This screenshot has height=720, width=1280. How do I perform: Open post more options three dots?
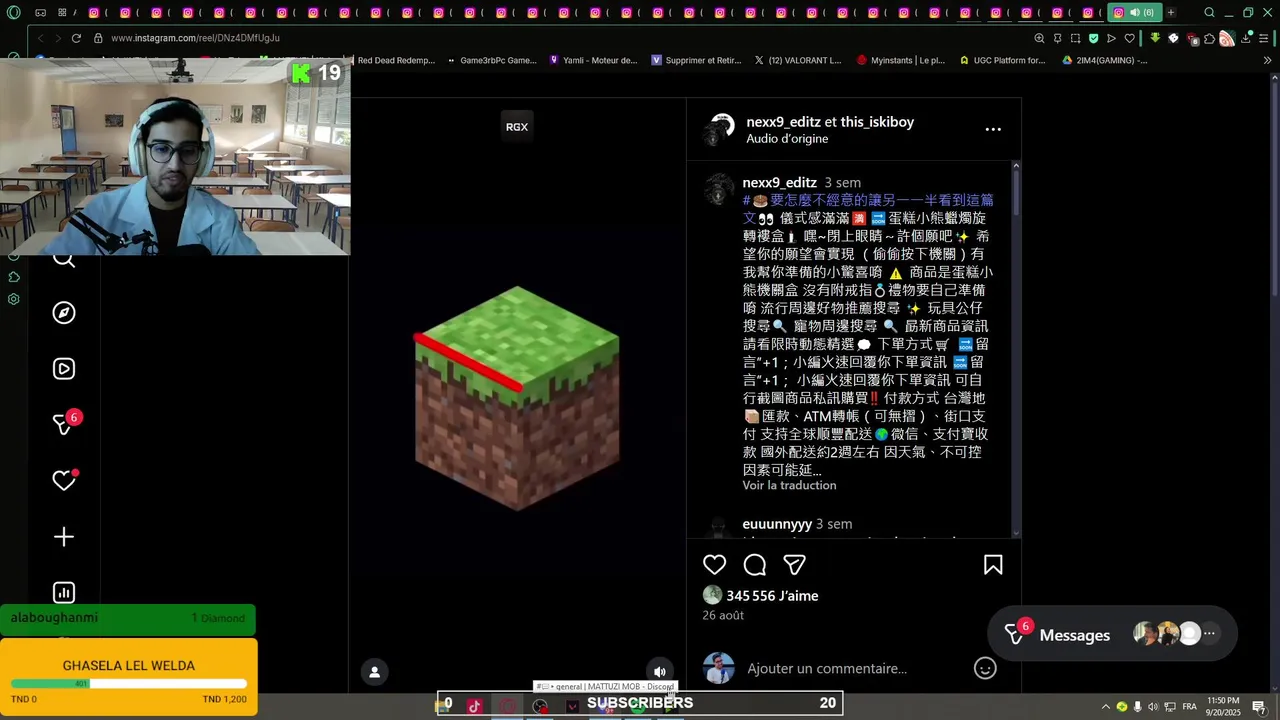(x=993, y=129)
